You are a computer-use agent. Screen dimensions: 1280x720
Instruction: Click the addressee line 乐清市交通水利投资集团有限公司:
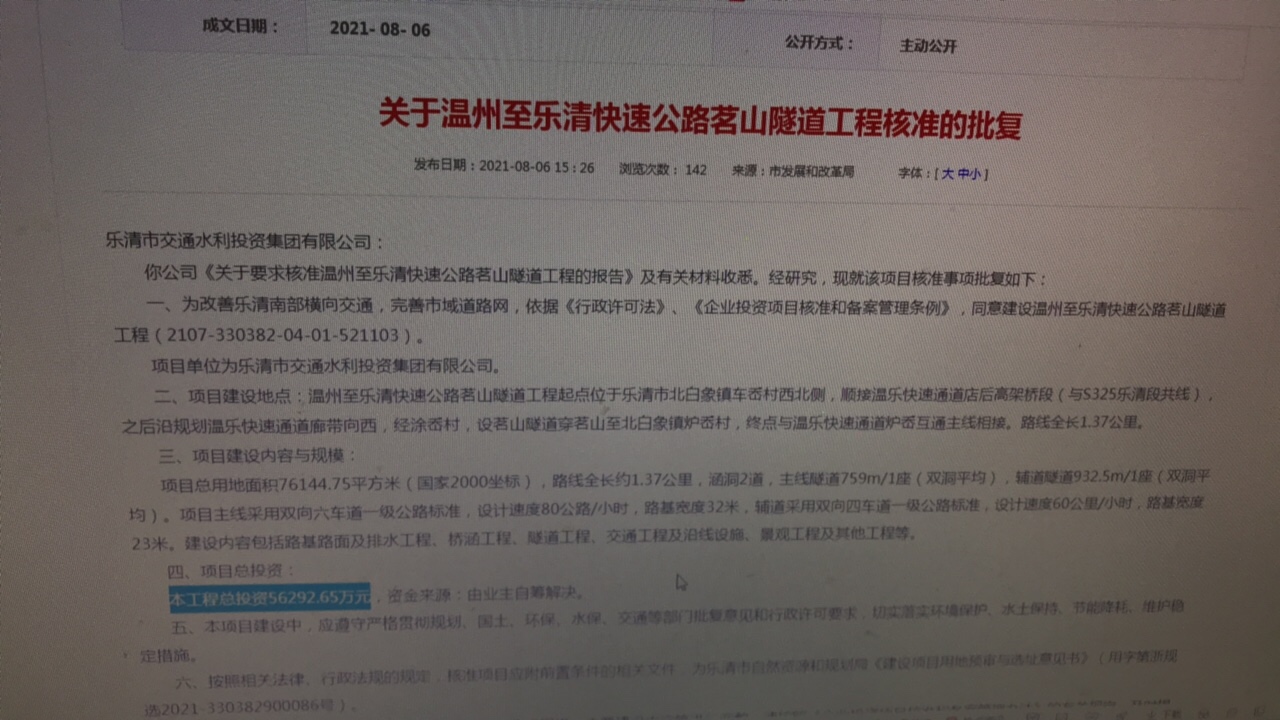[244, 241]
